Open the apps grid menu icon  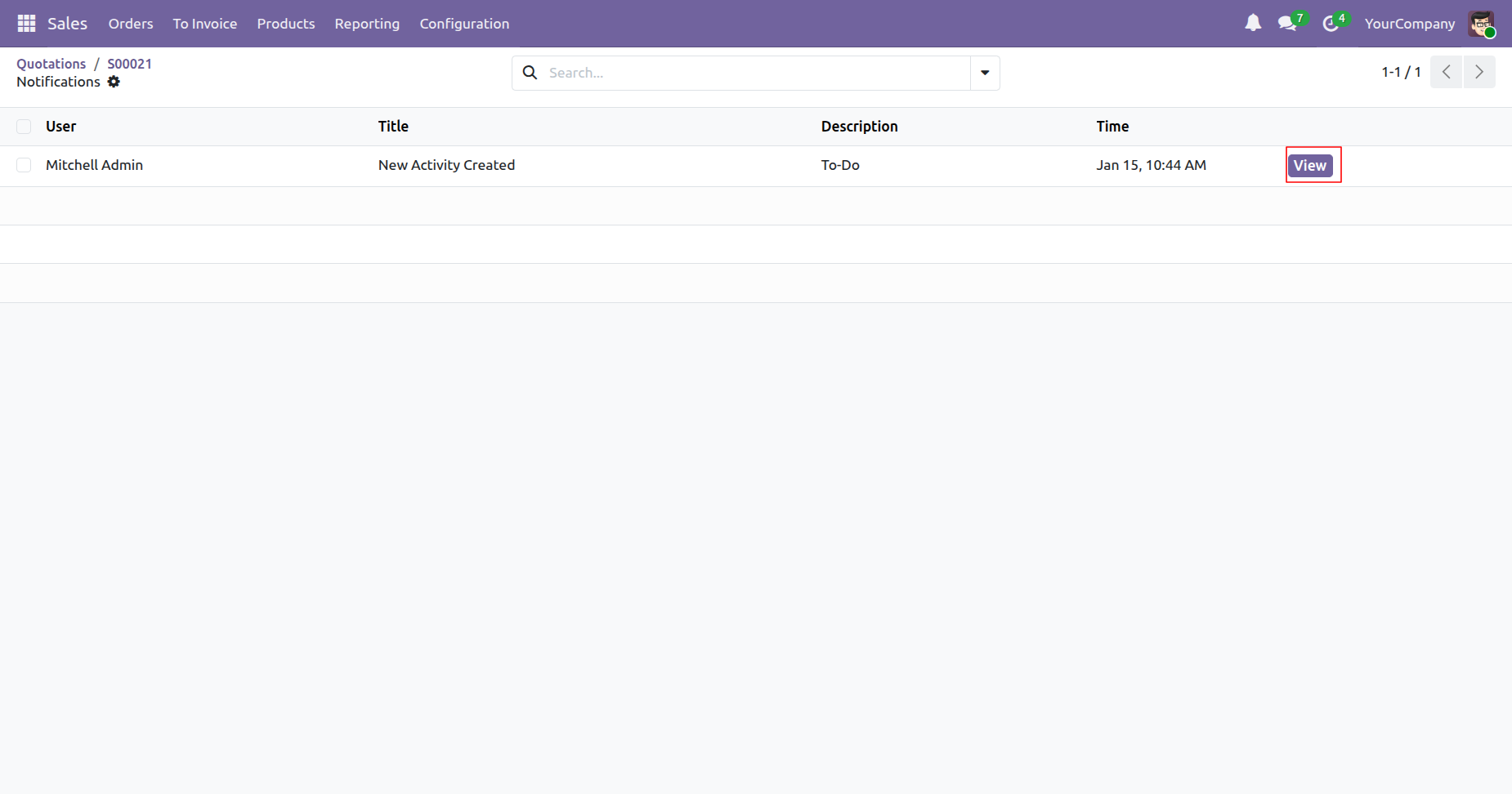(x=26, y=24)
